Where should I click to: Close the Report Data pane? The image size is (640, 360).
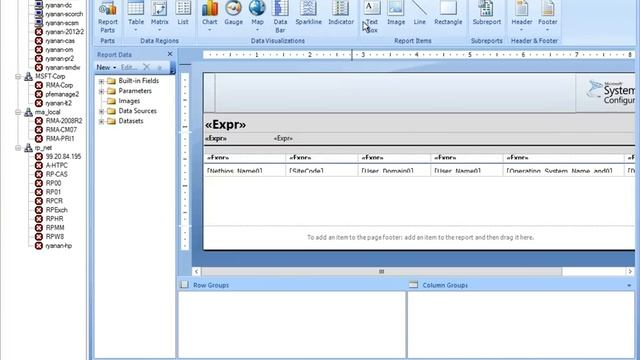coord(170,54)
